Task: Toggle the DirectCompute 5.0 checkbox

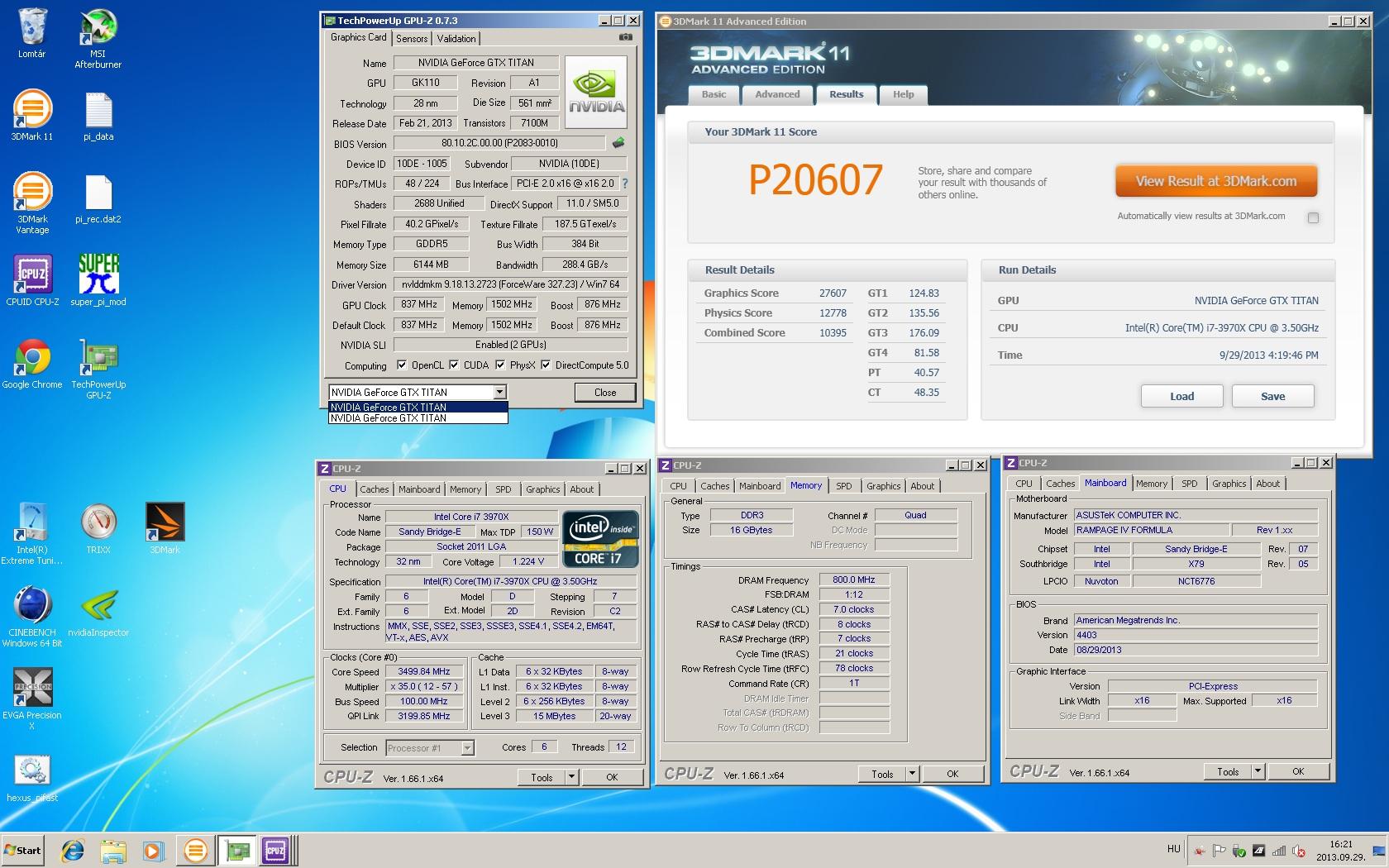Action: (546, 365)
